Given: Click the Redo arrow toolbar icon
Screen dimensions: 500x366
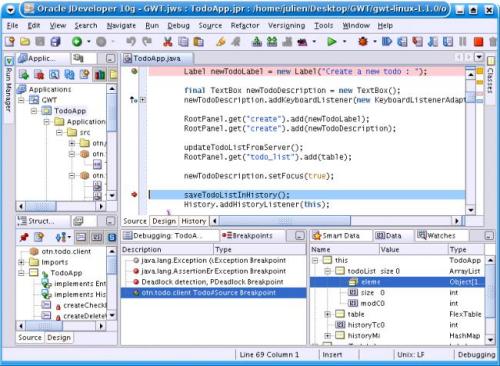Looking at the screenshot, I should (x=146, y=42).
